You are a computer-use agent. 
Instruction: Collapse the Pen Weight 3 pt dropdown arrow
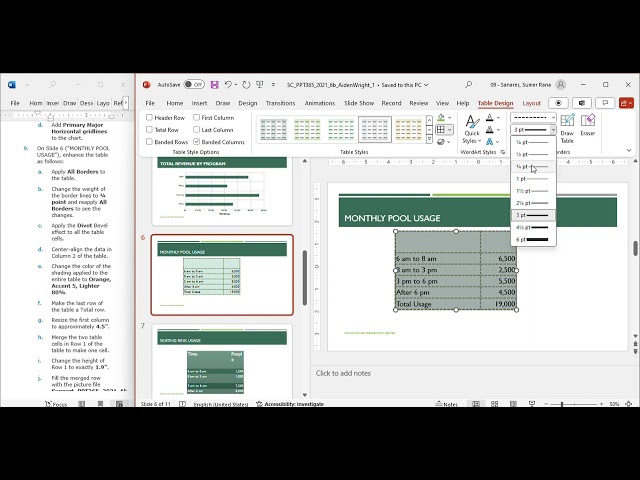(553, 130)
